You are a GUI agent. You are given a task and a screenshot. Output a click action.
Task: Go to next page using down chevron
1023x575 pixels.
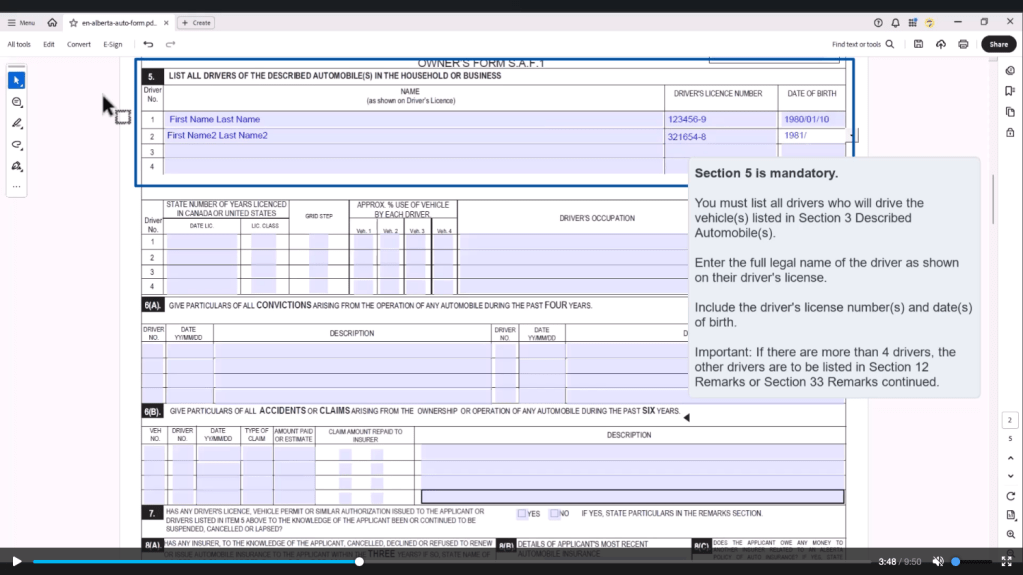pyautogui.click(x=1010, y=476)
